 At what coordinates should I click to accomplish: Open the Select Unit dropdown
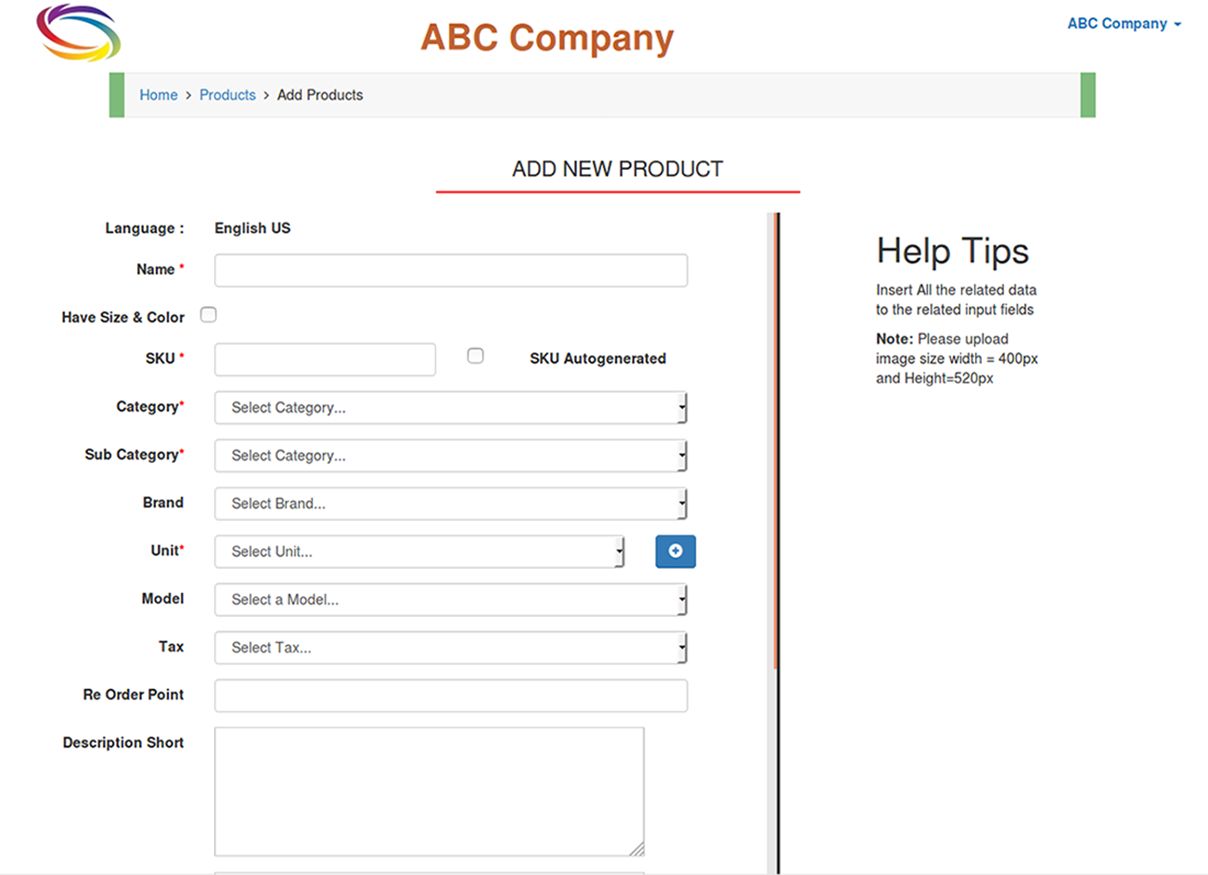[419, 552]
